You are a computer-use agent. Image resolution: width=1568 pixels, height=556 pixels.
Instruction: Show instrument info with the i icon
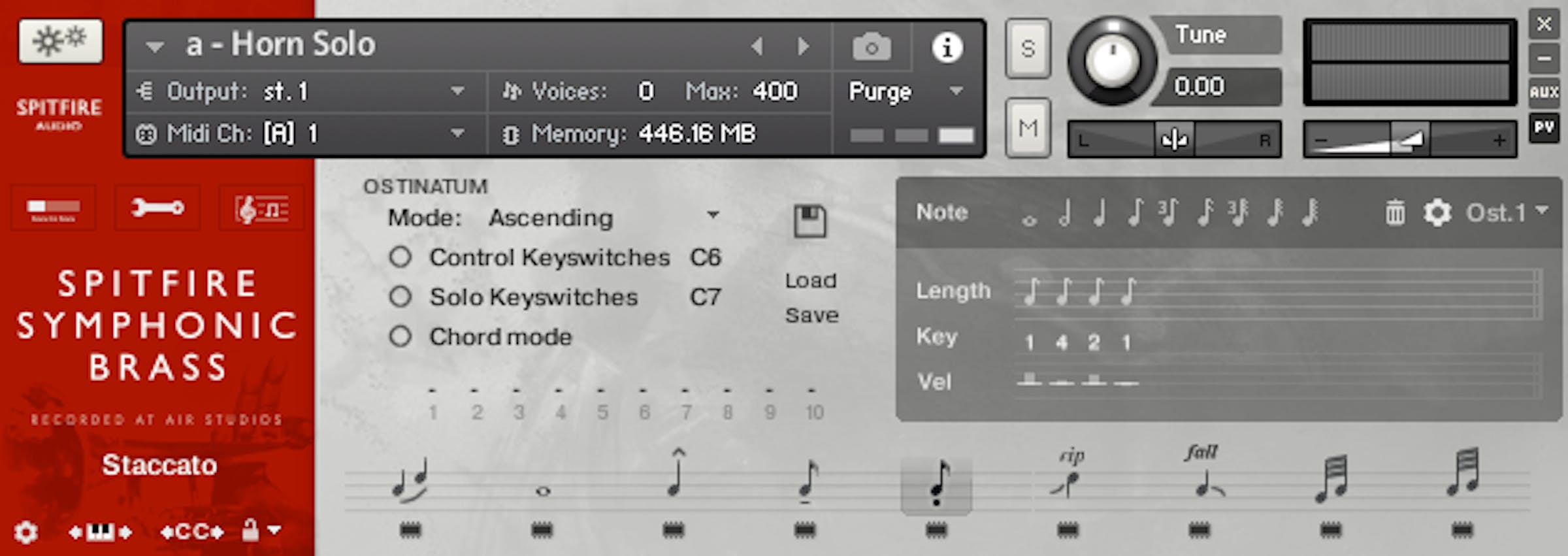[947, 47]
